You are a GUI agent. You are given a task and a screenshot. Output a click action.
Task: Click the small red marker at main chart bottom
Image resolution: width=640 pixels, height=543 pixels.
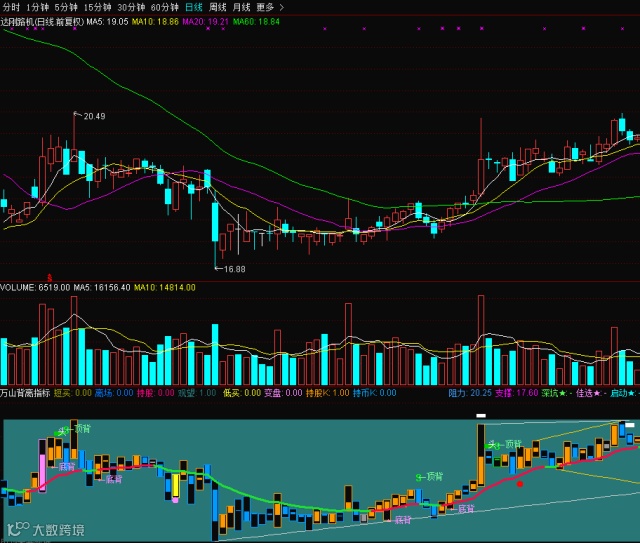click(49, 278)
